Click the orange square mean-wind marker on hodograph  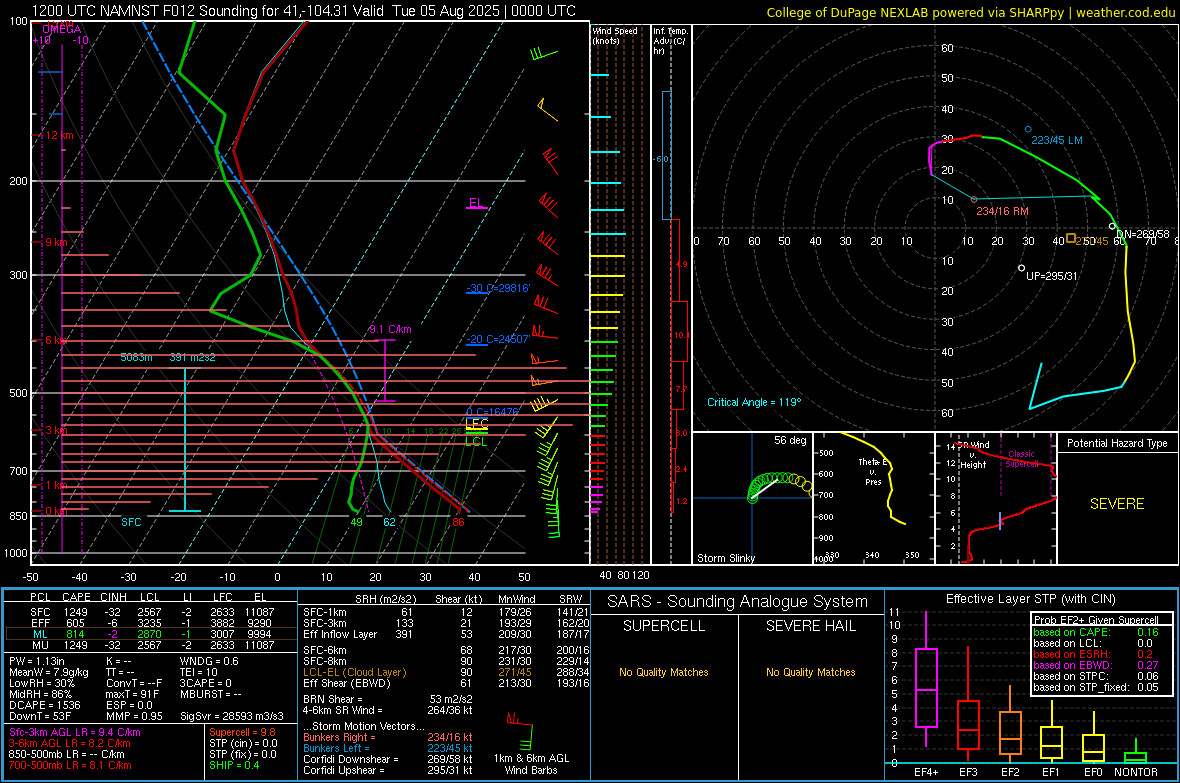pyautogui.click(x=1071, y=239)
